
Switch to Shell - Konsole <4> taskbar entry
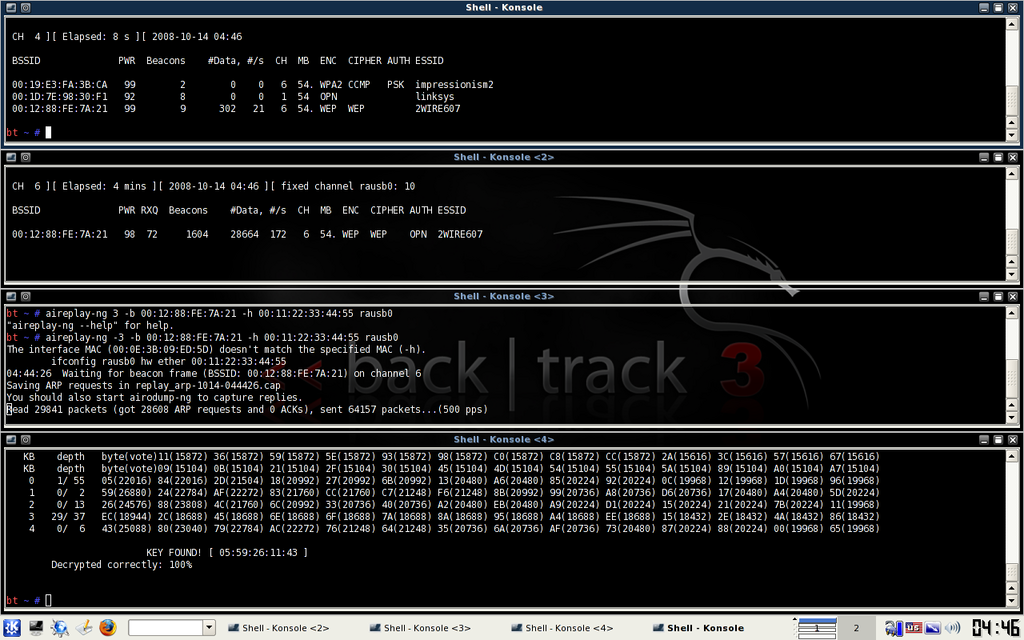(562, 628)
